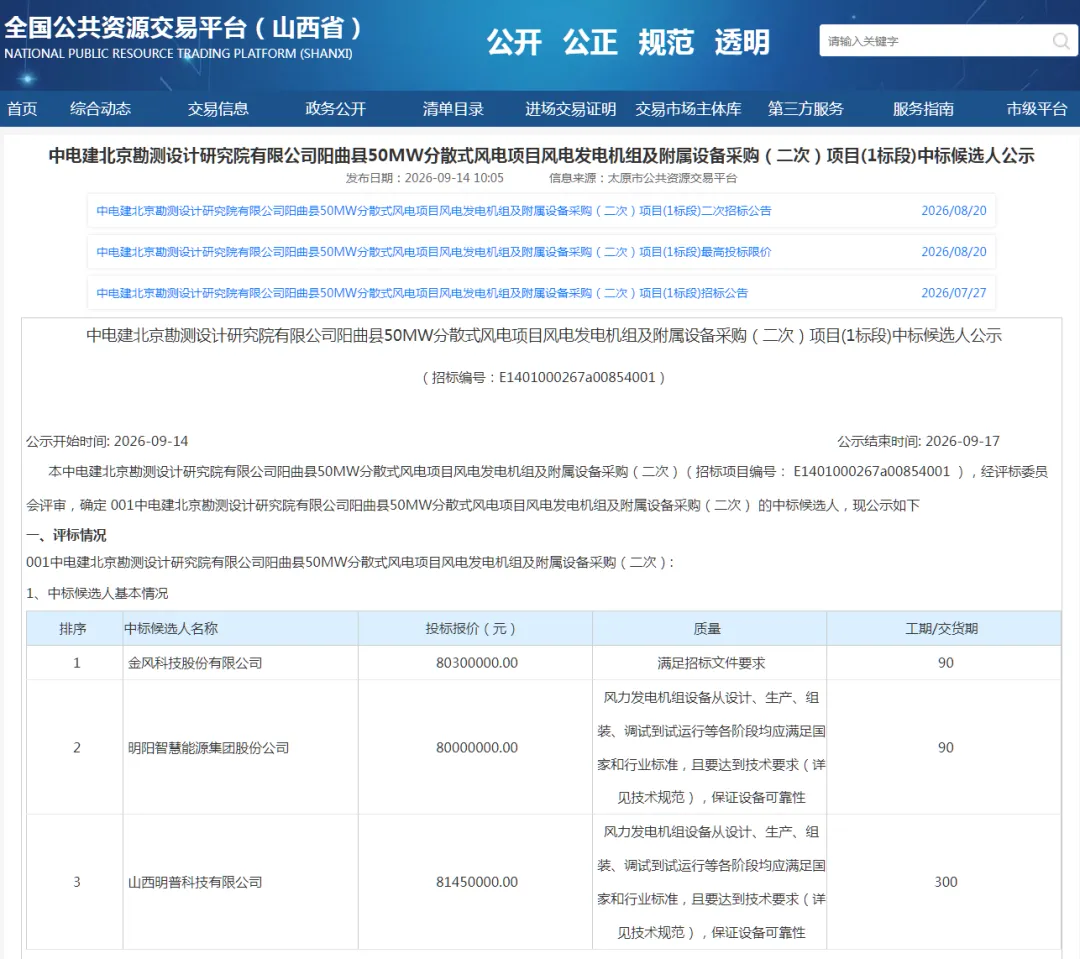Open the 最高投标限价 related link
1080x959 pixels.
434,252
